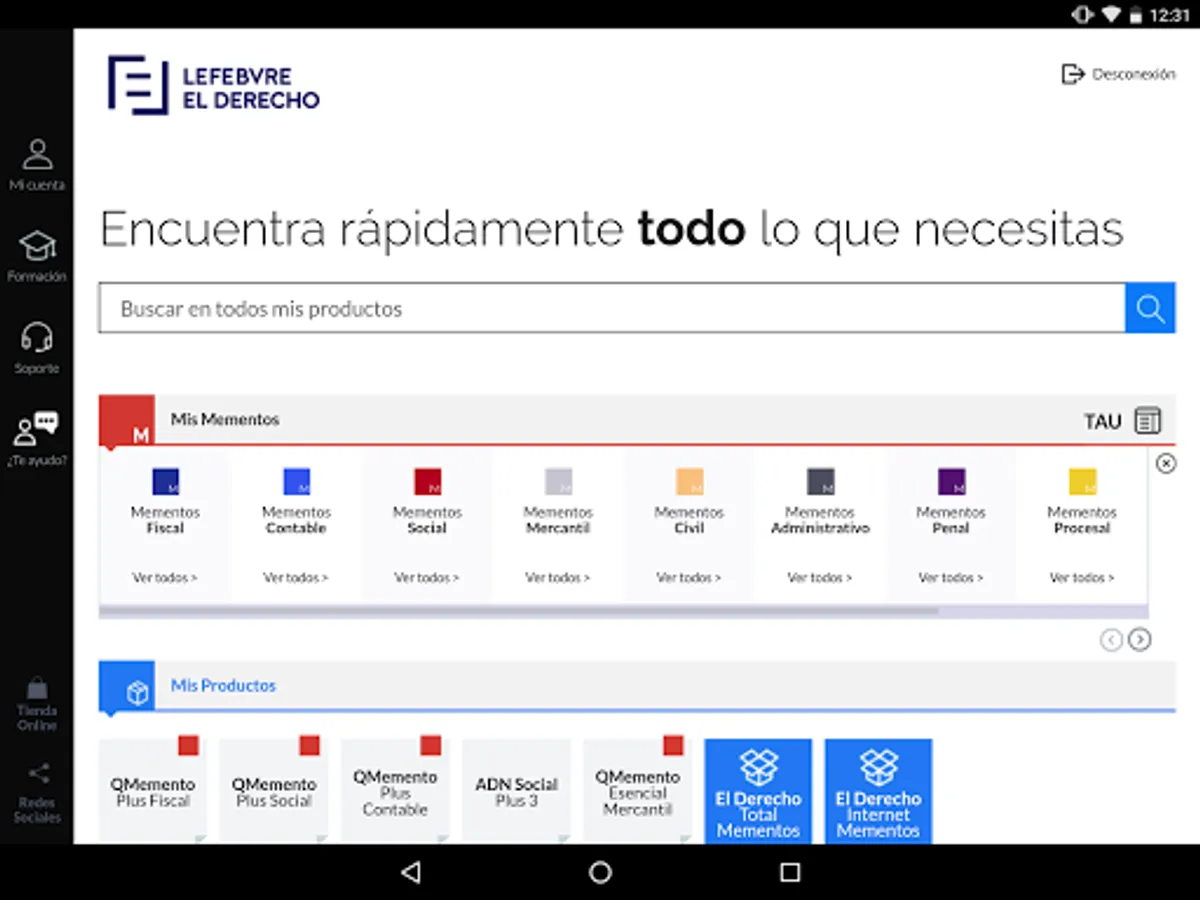Click 'Ver todos >' under Mementos Penal
The height and width of the screenshot is (900, 1200).
[951, 577]
